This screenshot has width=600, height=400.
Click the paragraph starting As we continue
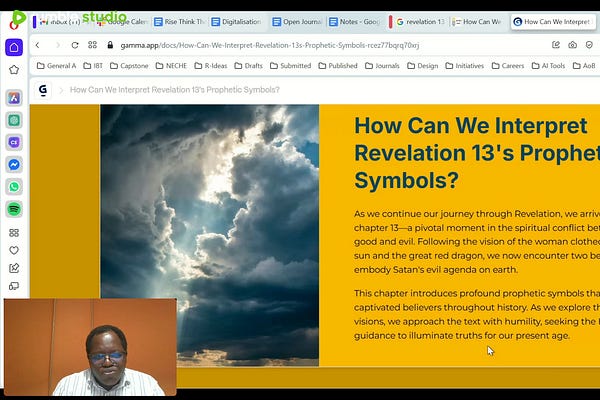coord(477,242)
